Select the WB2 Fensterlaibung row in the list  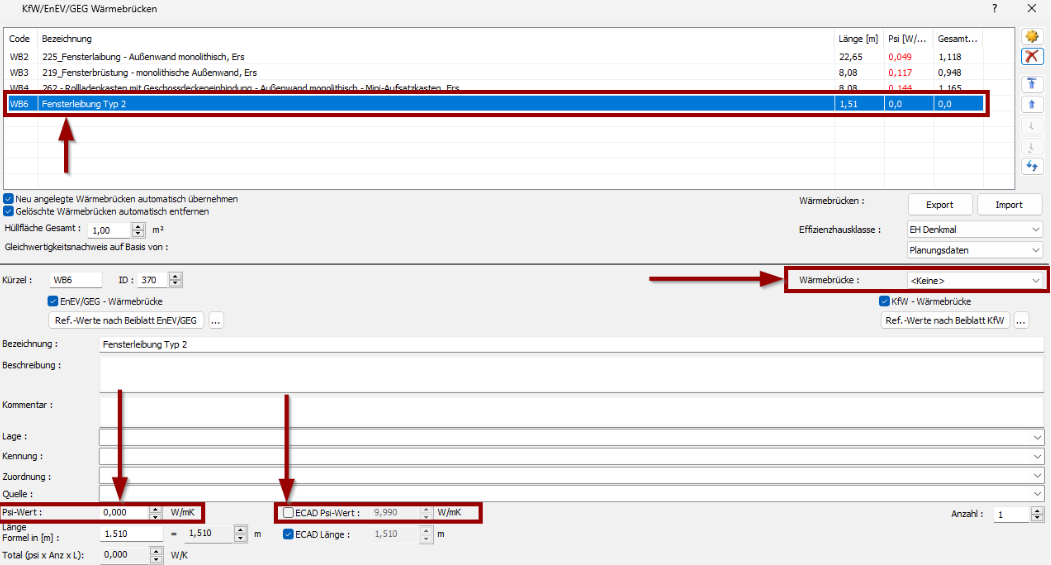point(400,57)
